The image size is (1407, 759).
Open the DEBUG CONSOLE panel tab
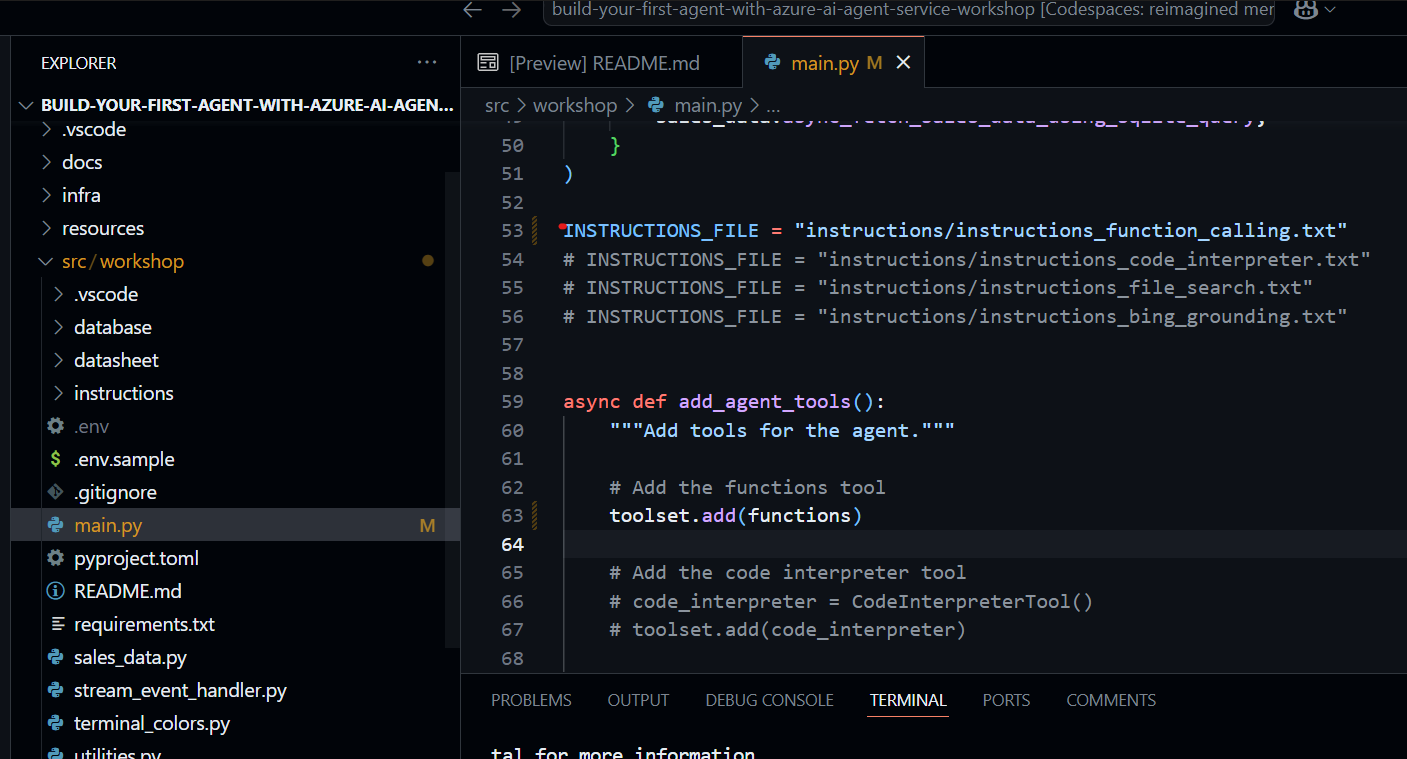(769, 700)
